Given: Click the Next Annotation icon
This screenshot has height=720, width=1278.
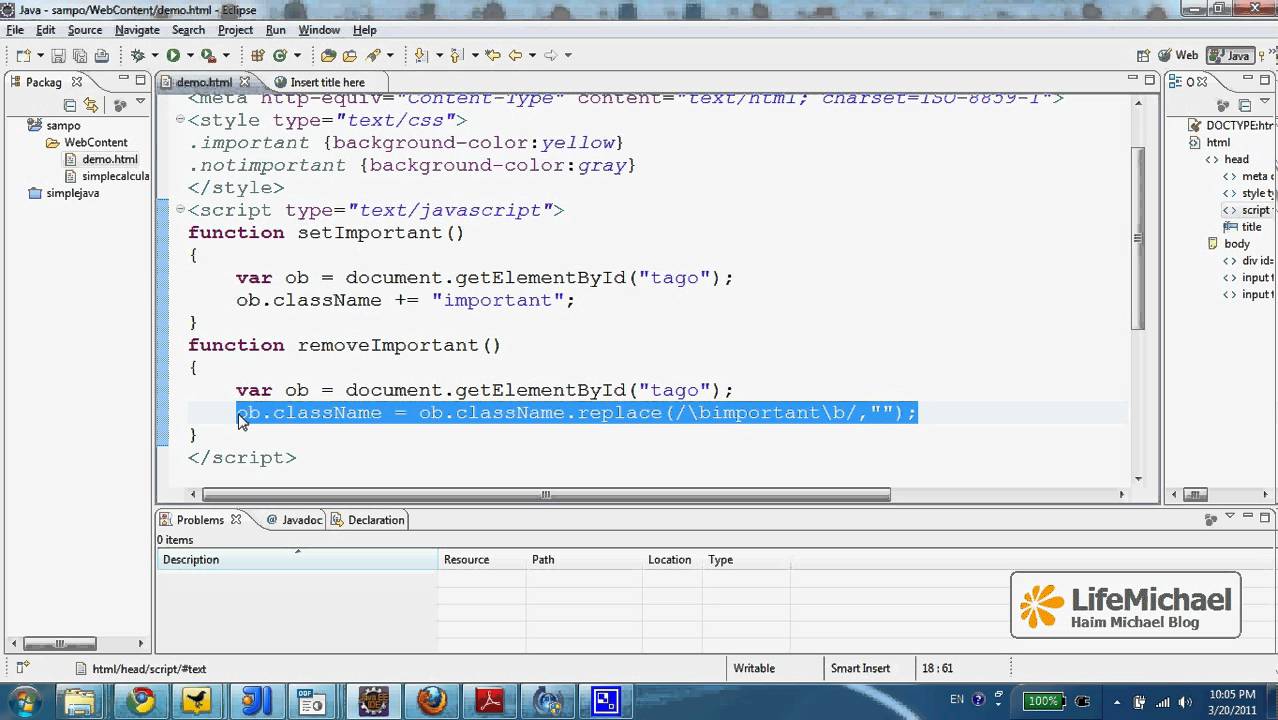Looking at the screenshot, I should click(x=421, y=56).
